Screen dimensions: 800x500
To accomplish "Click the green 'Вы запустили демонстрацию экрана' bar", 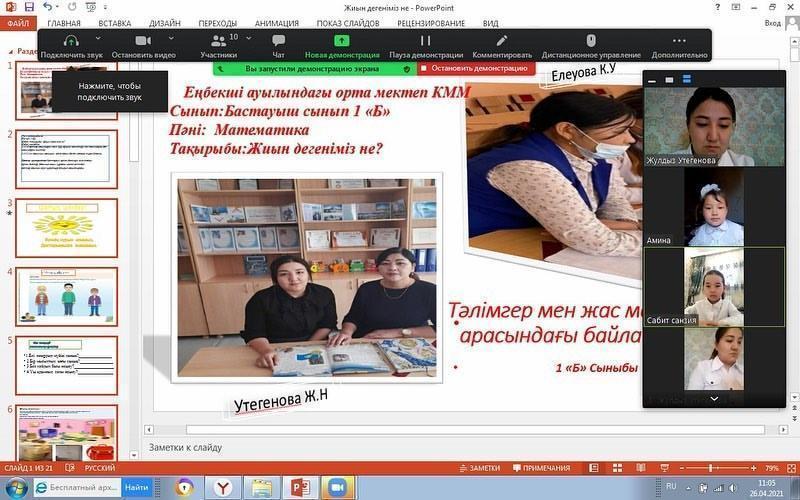I will click(x=314, y=69).
